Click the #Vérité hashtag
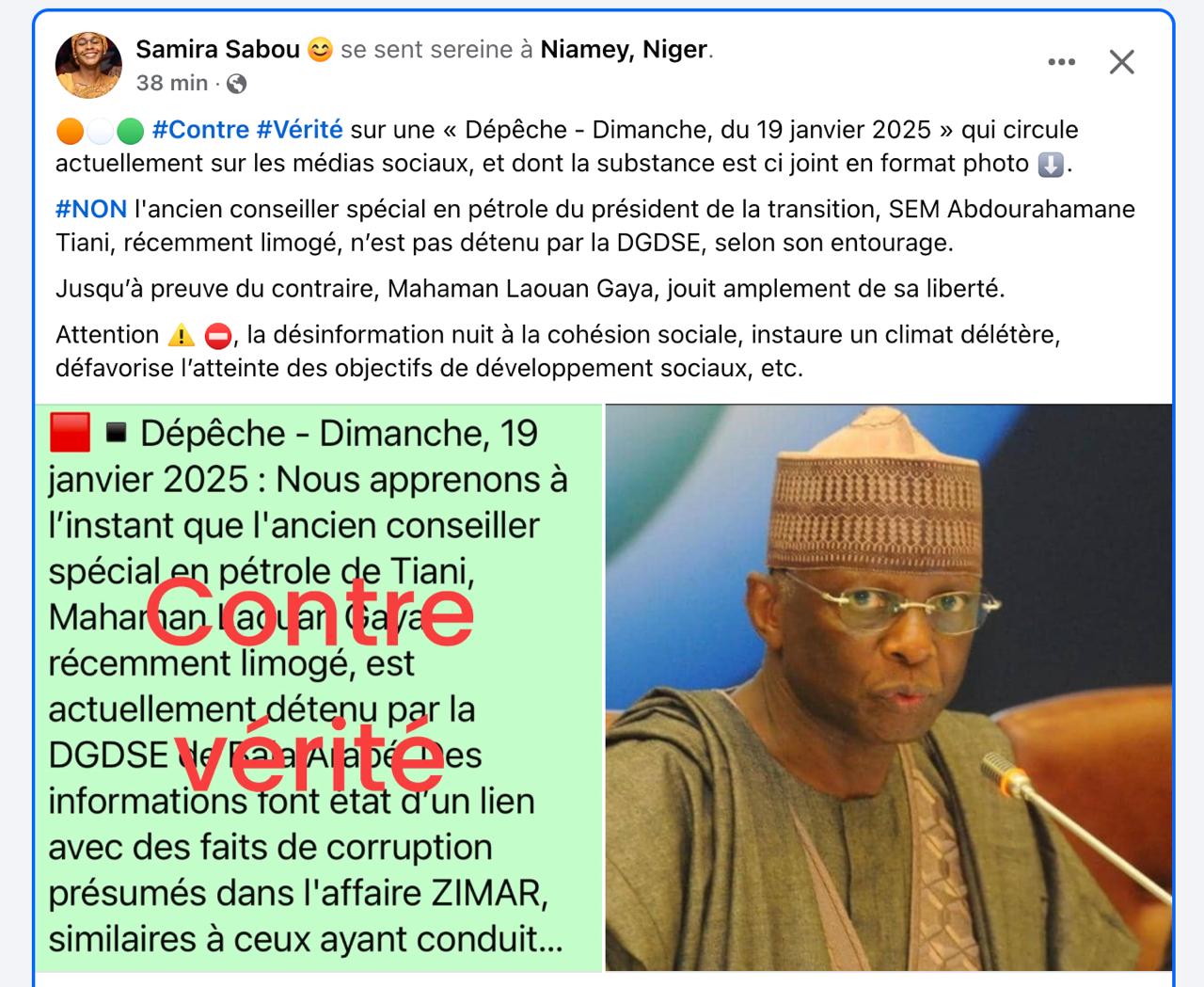This screenshot has height=987, width=1204. (x=300, y=130)
